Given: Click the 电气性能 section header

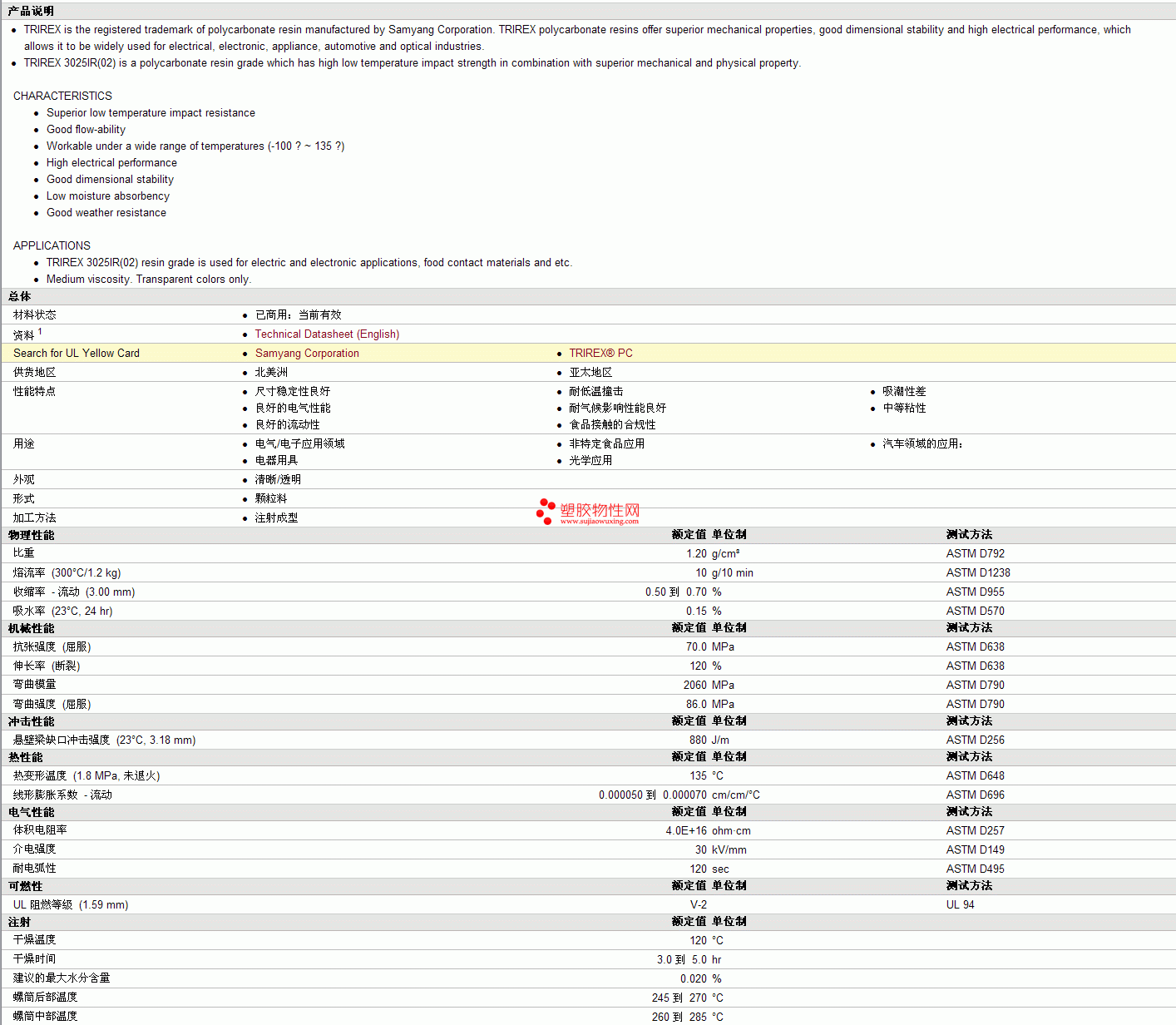Looking at the screenshot, I should click(31, 812).
